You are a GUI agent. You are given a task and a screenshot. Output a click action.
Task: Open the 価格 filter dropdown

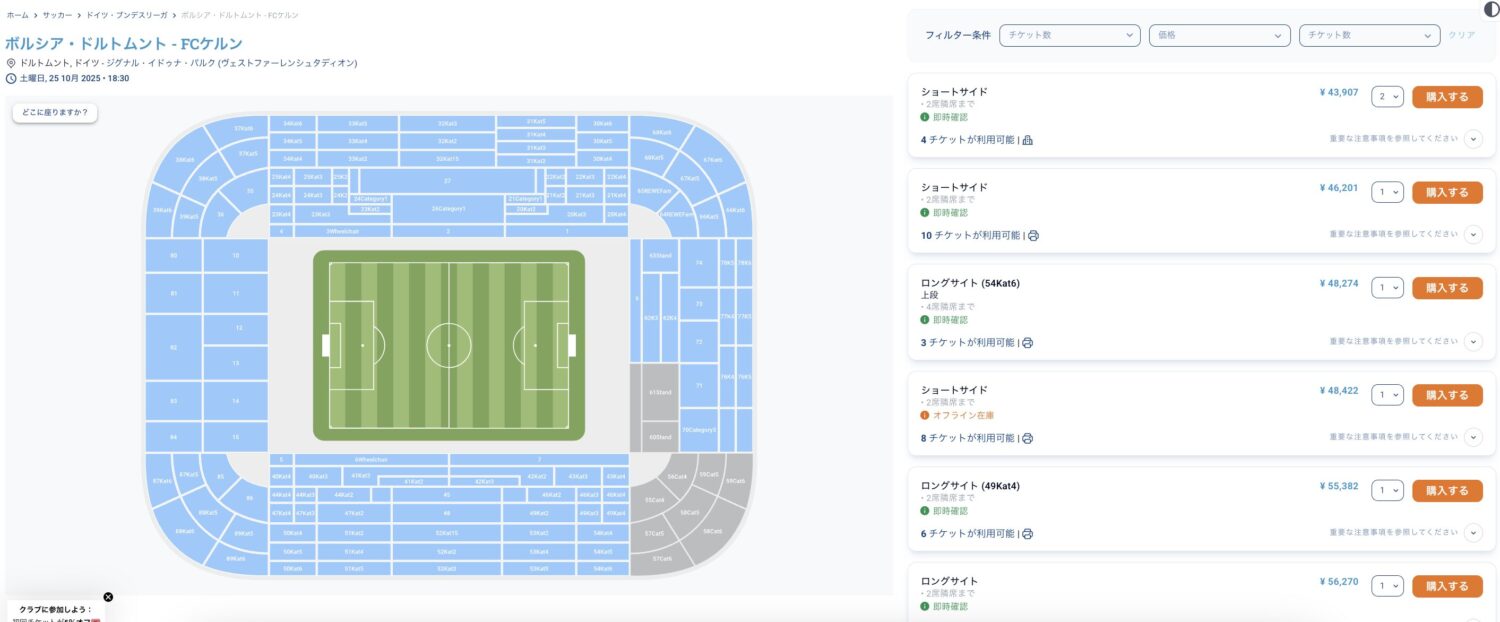[1219, 35]
